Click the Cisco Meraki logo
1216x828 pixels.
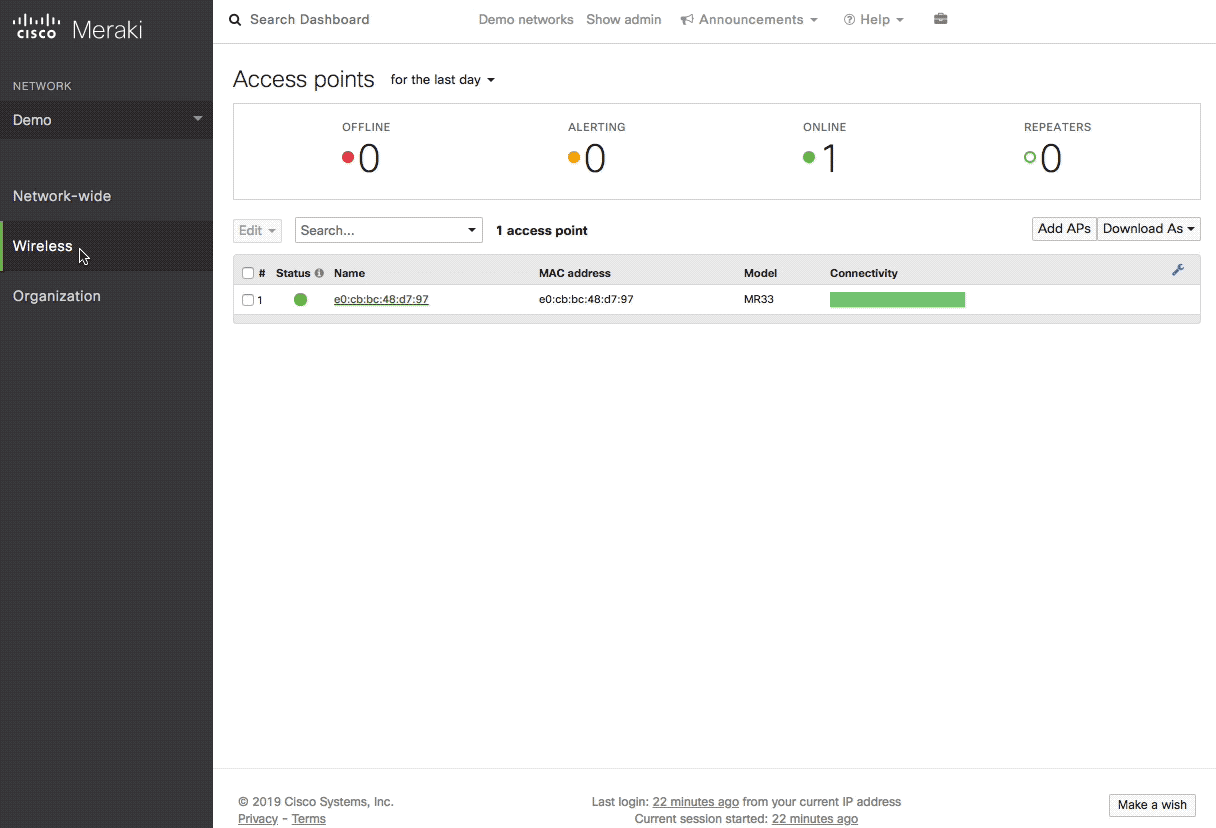point(78,28)
